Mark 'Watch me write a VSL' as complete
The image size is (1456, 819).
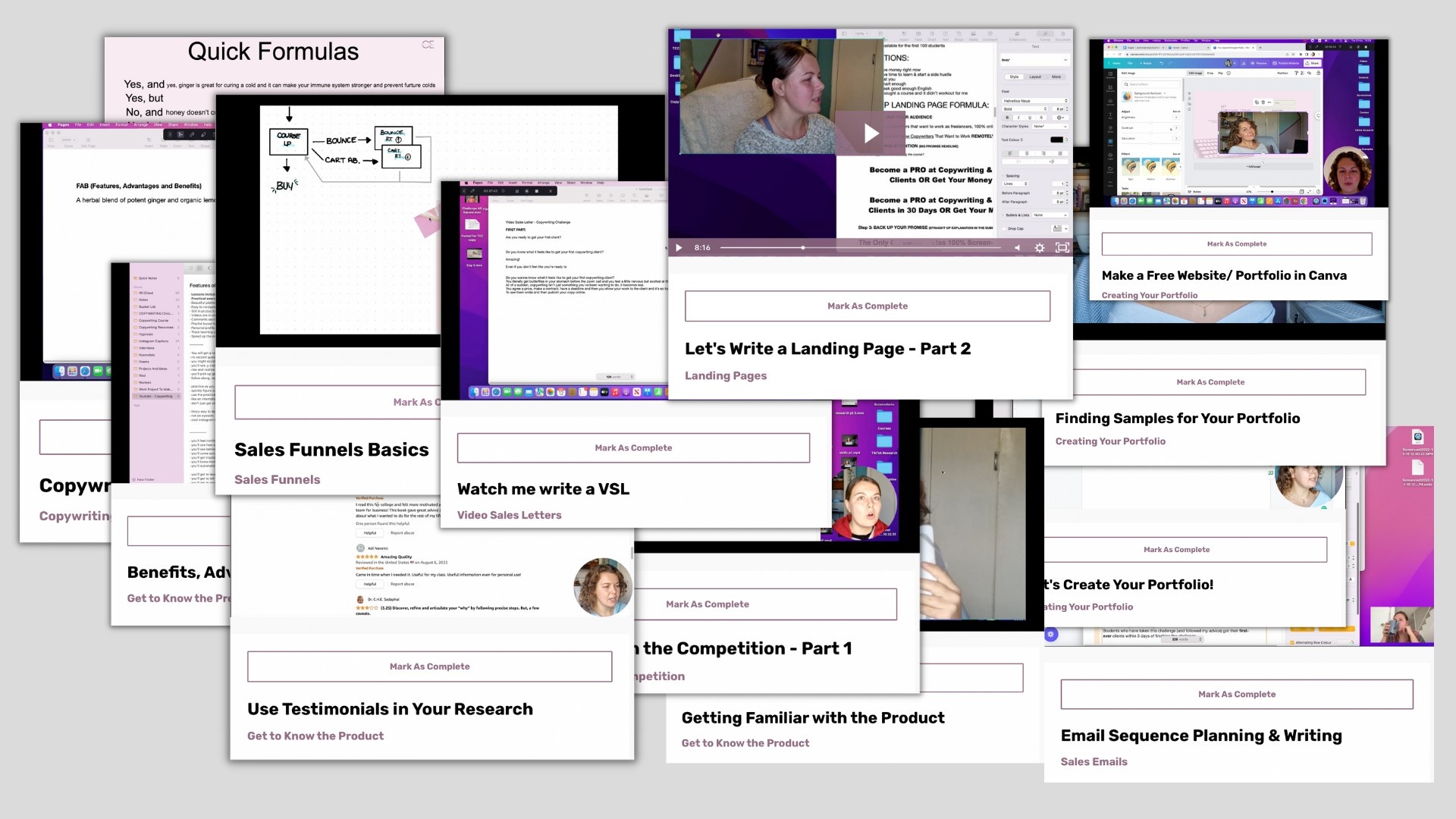[632, 448]
